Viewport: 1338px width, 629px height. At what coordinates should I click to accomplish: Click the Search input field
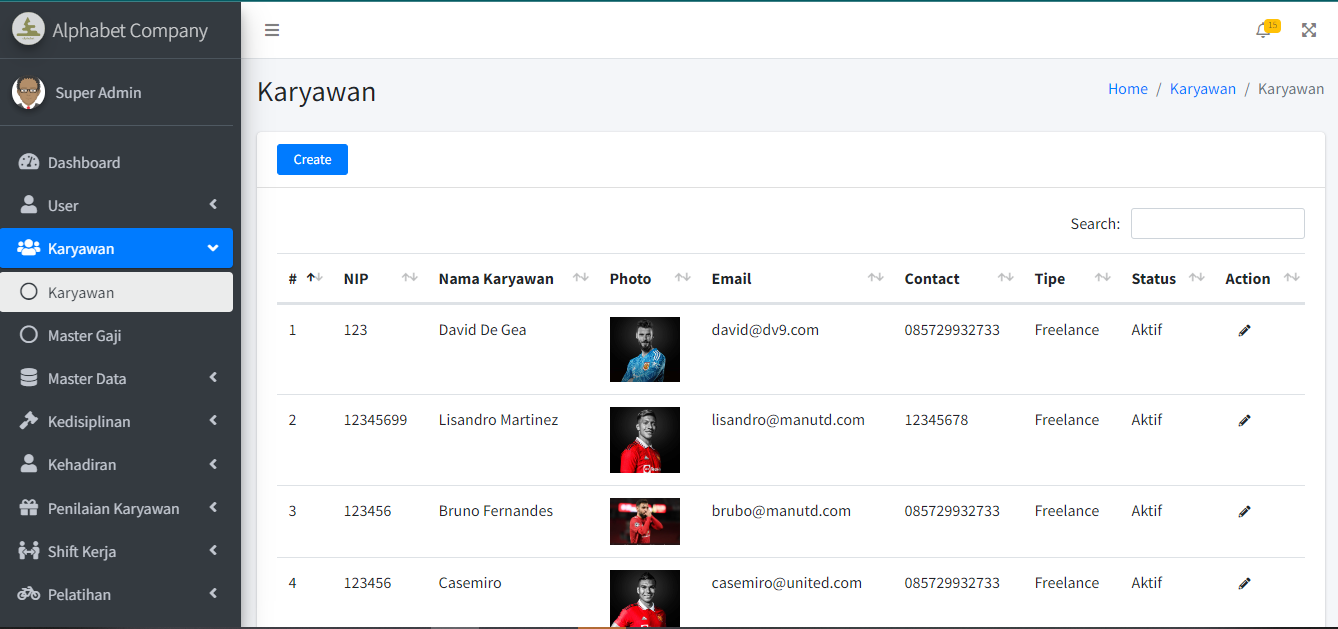coord(1217,224)
